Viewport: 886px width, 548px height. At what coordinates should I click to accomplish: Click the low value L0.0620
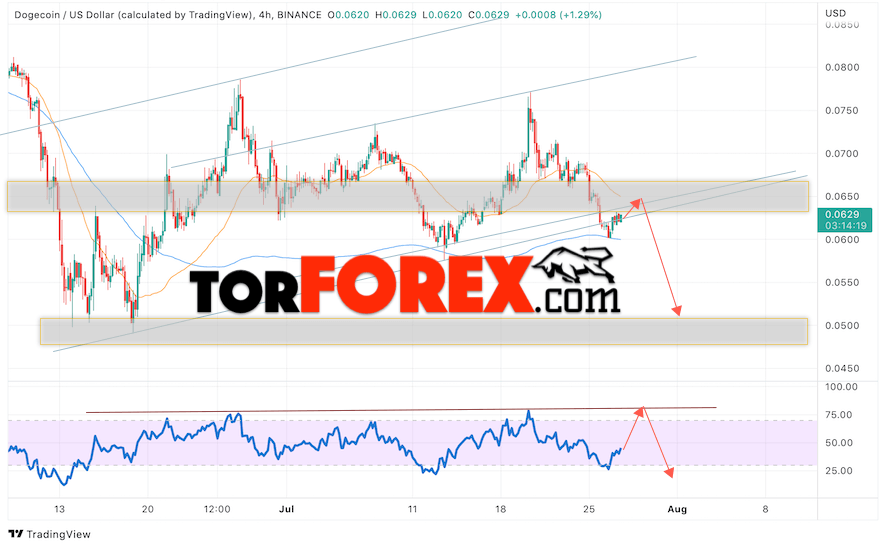point(442,15)
